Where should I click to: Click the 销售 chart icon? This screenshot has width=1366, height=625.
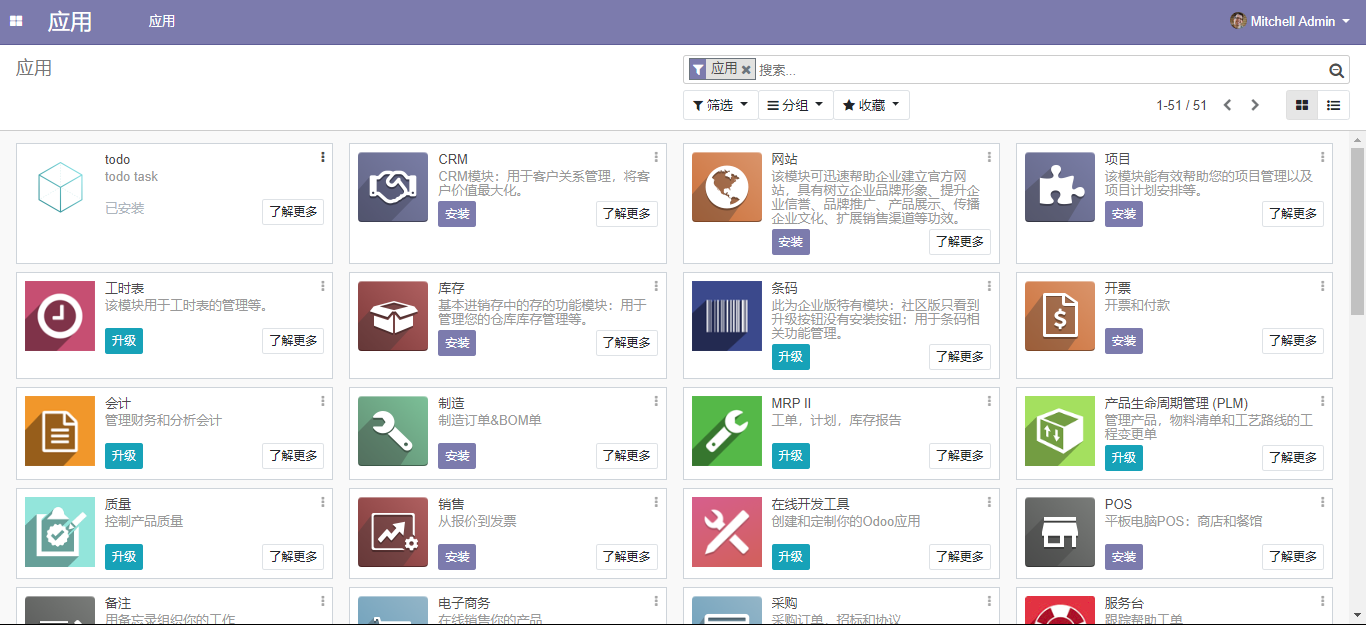pos(393,532)
